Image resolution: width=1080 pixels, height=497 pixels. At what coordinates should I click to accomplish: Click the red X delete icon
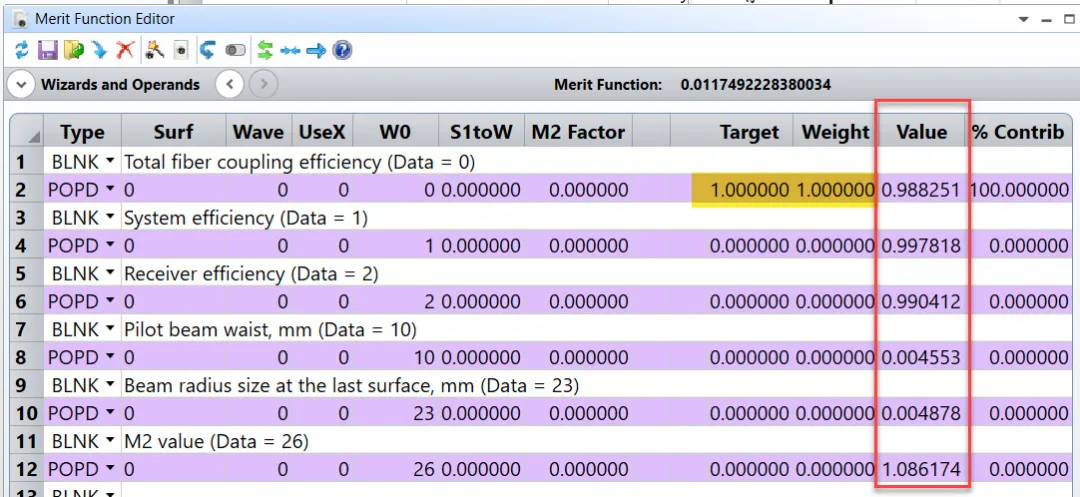pos(125,49)
